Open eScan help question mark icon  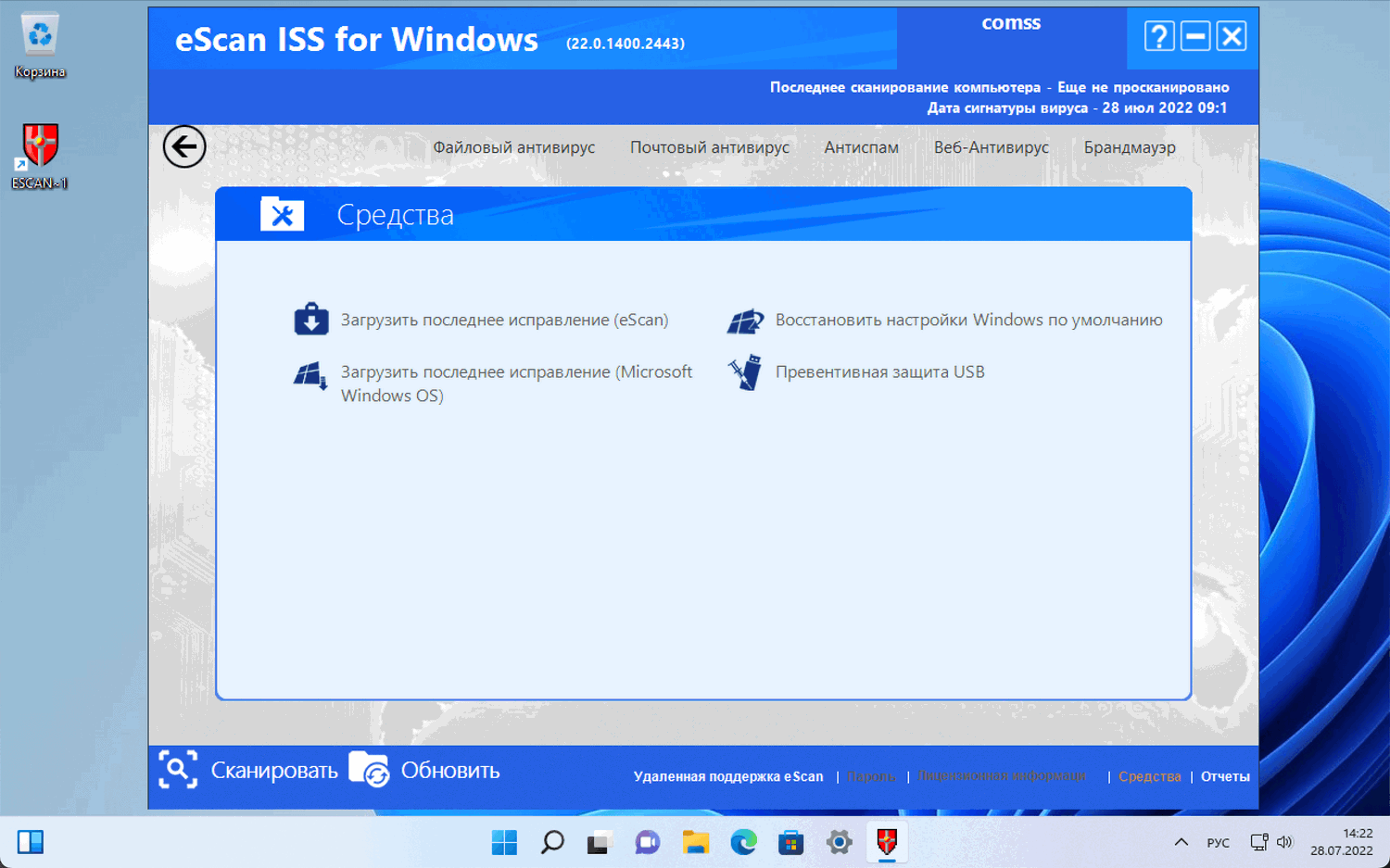tap(1158, 36)
